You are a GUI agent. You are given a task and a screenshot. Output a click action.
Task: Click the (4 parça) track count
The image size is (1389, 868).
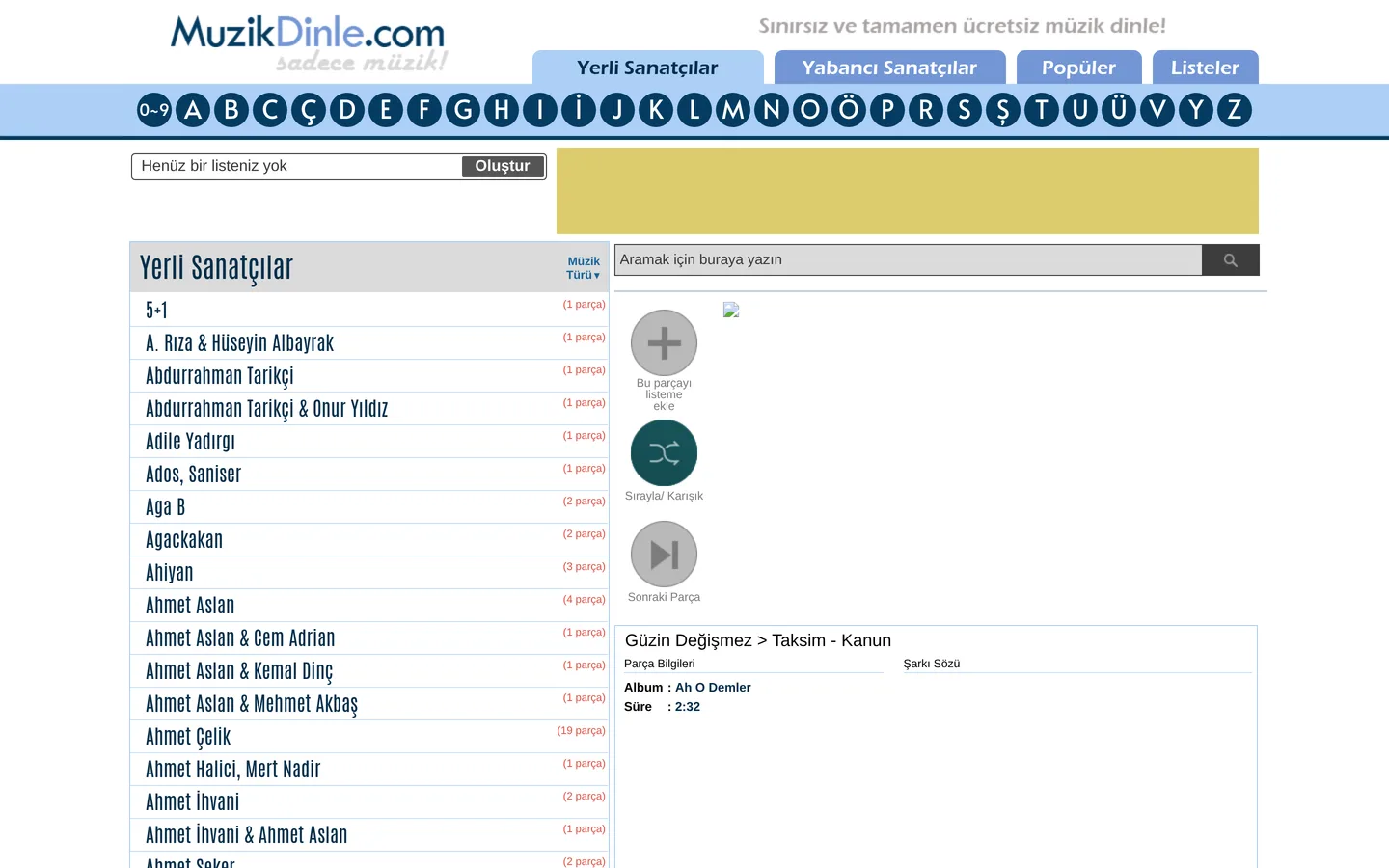point(584,599)
